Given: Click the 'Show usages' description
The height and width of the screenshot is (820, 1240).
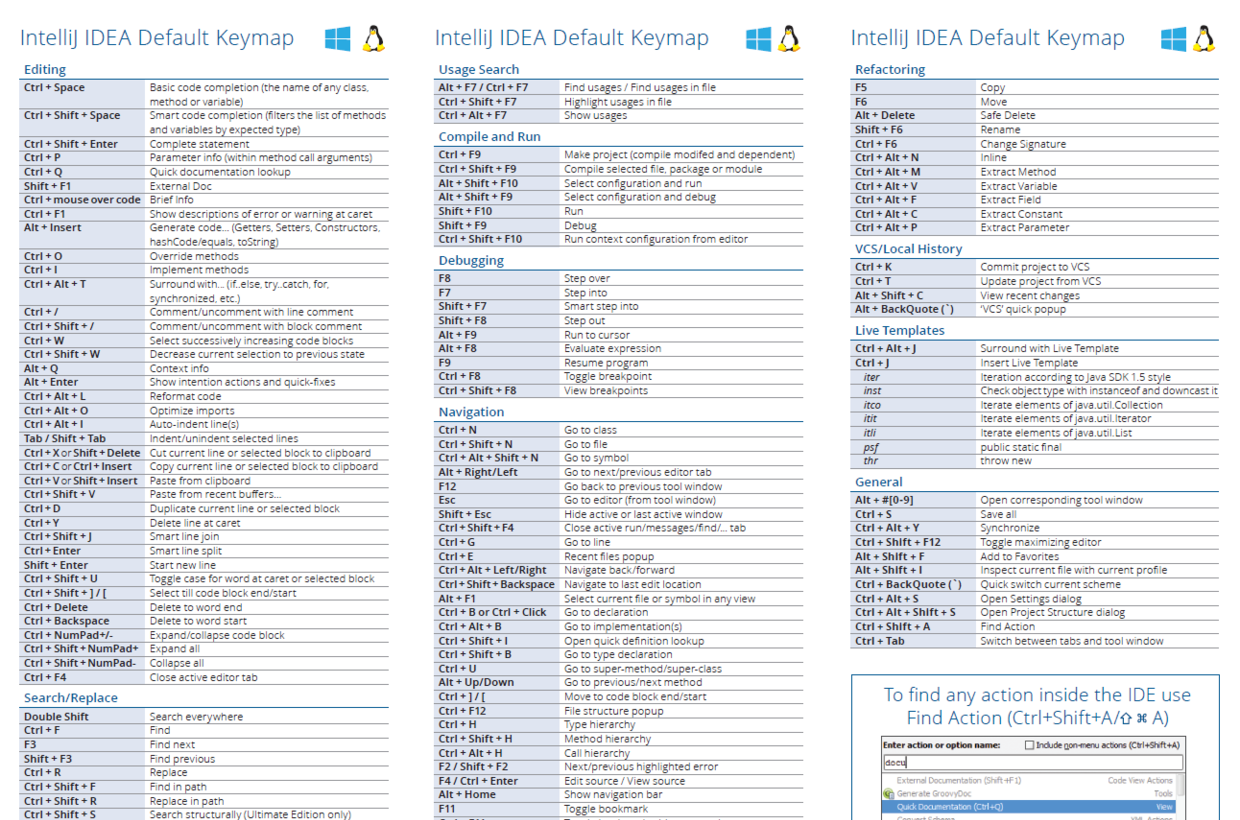Looking at the screenshot, I should (596, 116).
